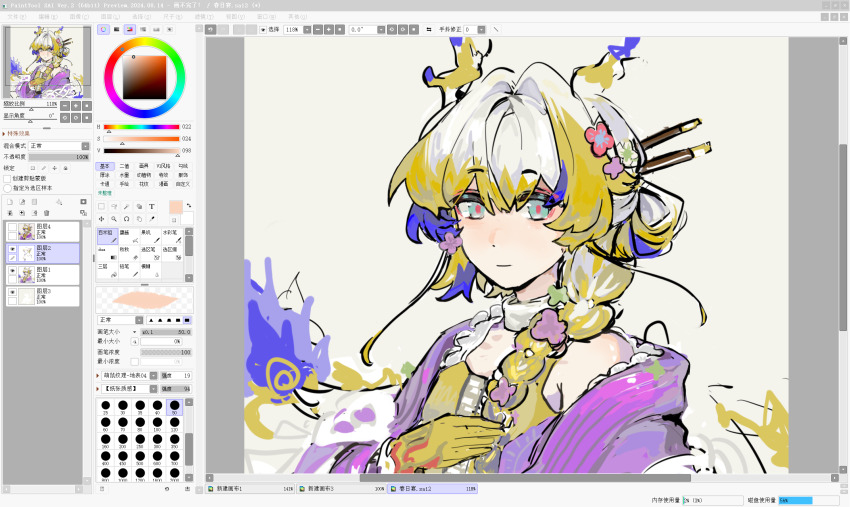Open the zoom percentage dropdown showing 118%
The height and width of the screenshot is (507, 850).
point(307,29)
